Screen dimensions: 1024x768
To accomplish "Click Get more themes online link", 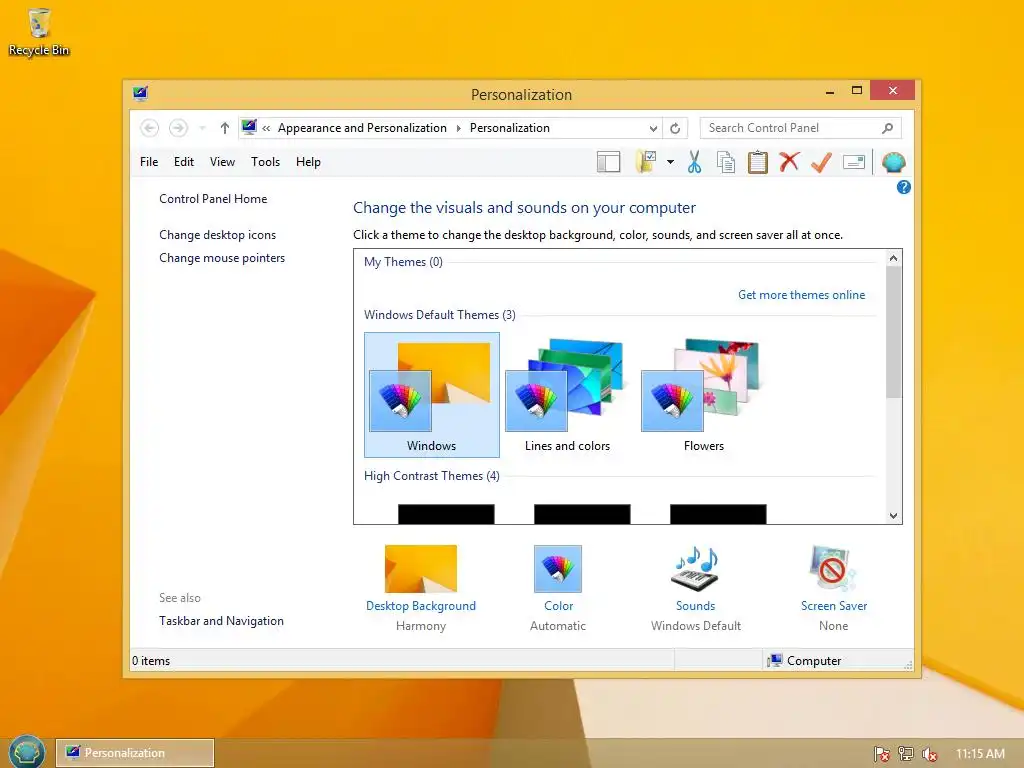I will 801,295.
